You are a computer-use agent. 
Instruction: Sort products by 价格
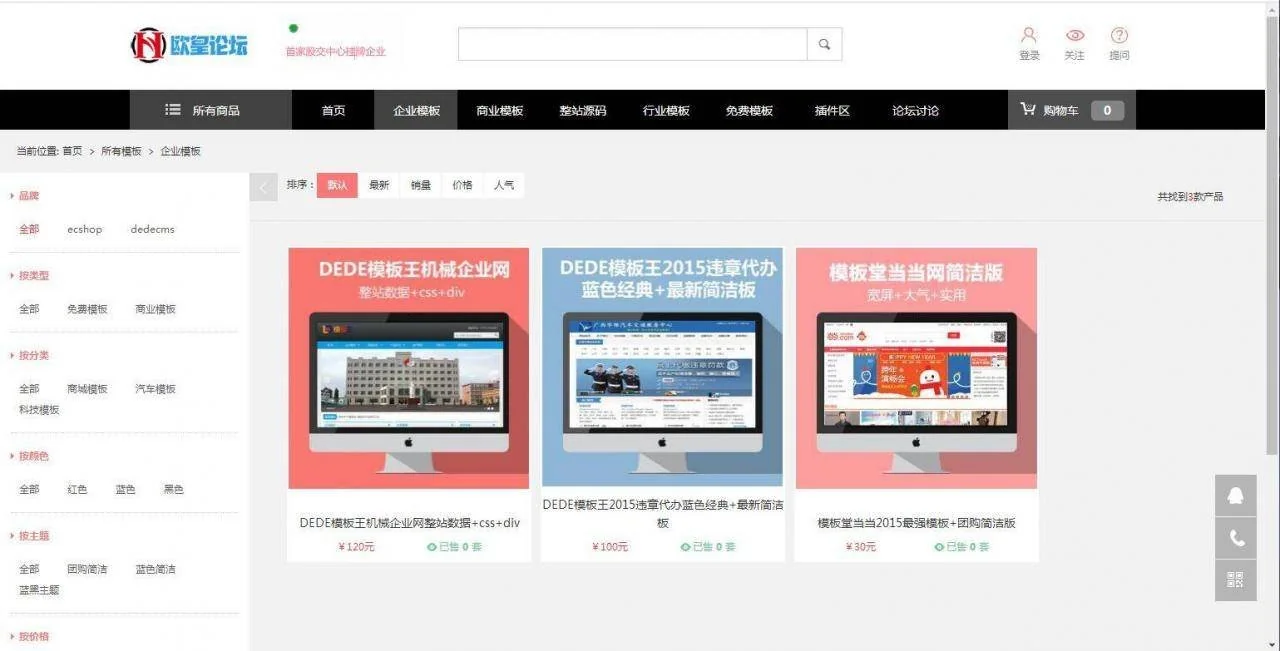[462, 185]
